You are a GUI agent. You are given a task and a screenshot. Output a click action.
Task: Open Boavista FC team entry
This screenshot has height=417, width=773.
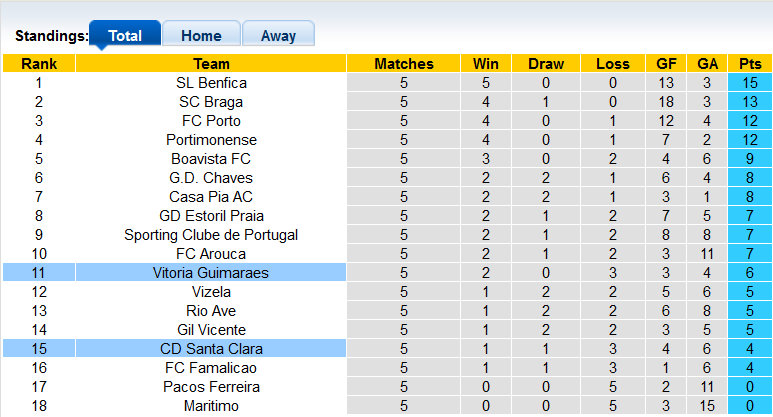[211, 159]
